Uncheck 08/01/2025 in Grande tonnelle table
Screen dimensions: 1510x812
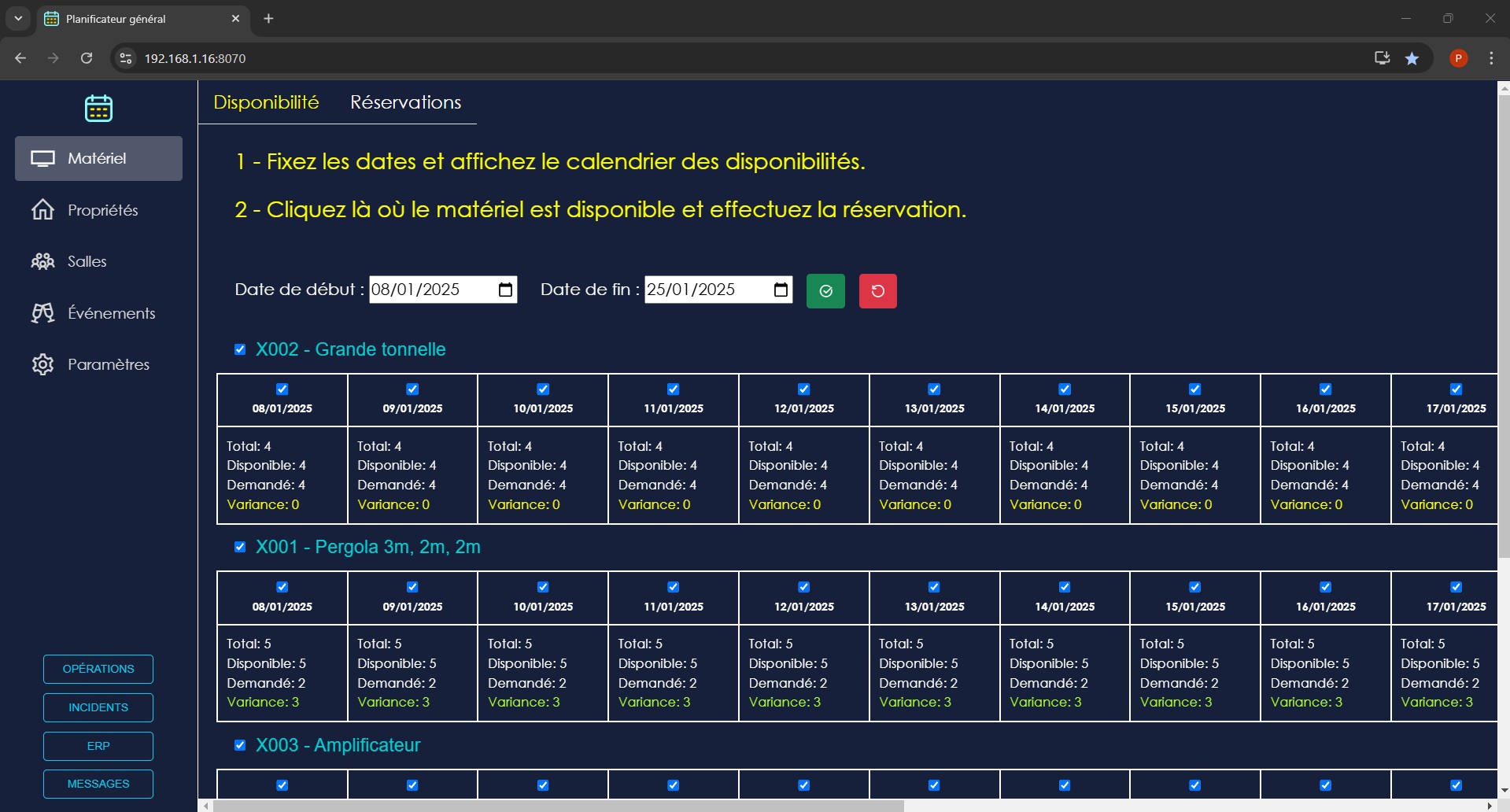tap(282, 389)
